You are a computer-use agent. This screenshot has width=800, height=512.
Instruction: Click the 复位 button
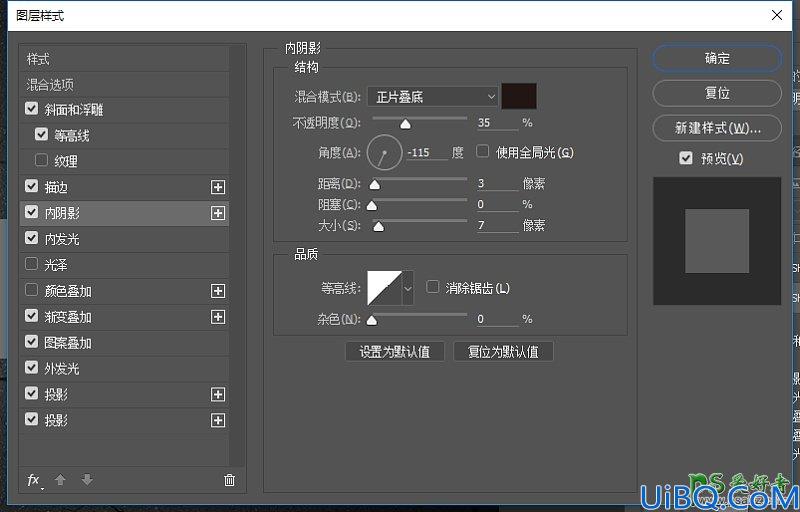[x=717, y=93]
